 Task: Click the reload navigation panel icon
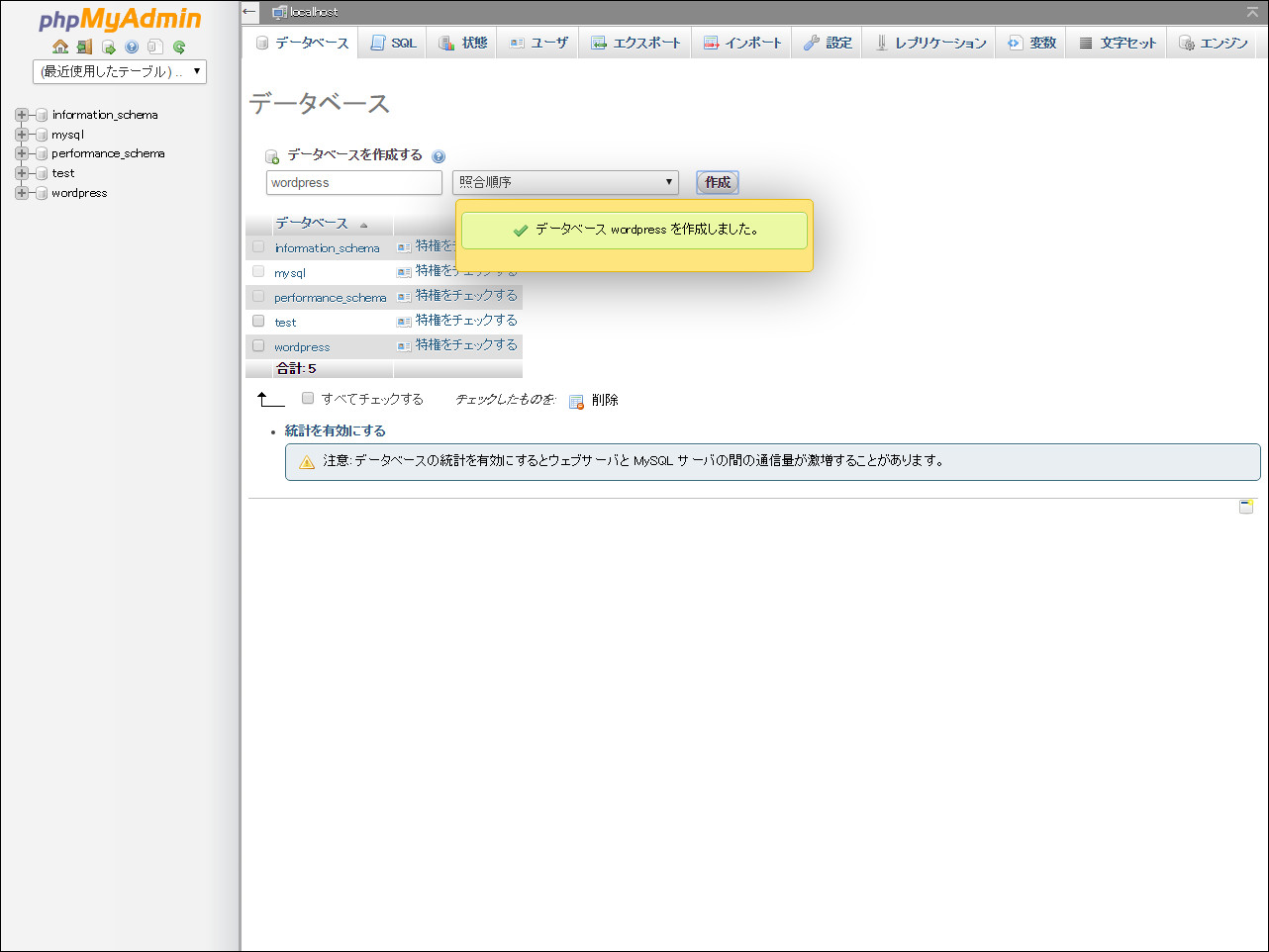coord(179,46)
